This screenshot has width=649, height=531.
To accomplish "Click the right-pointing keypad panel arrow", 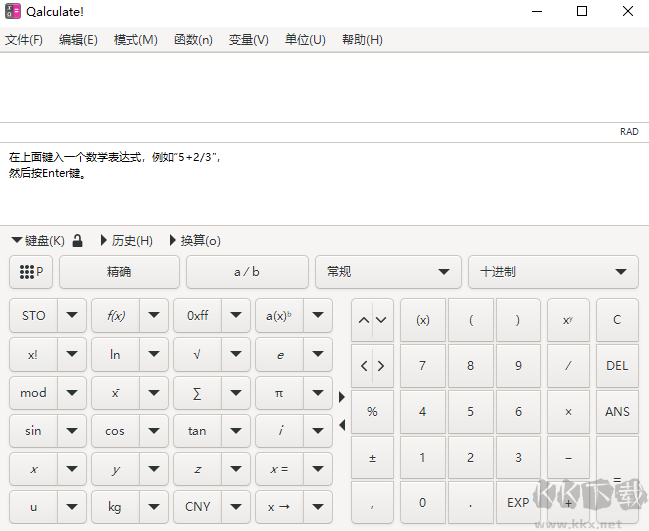I will point(342,397).
